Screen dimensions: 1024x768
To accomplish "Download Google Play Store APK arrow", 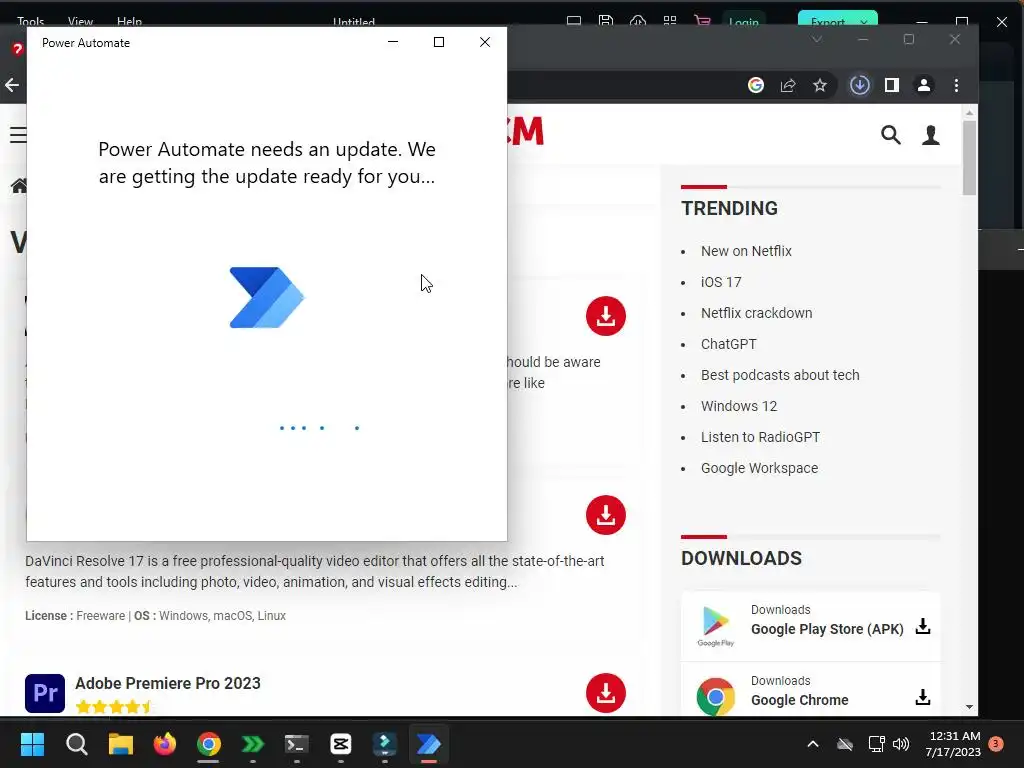I will [923, 627].
